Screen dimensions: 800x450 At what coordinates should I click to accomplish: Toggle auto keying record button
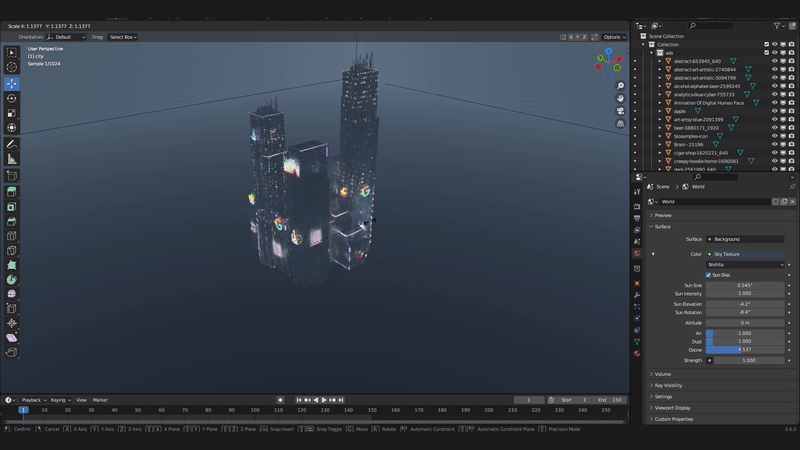pyautogui.click(x=280, y=400)
